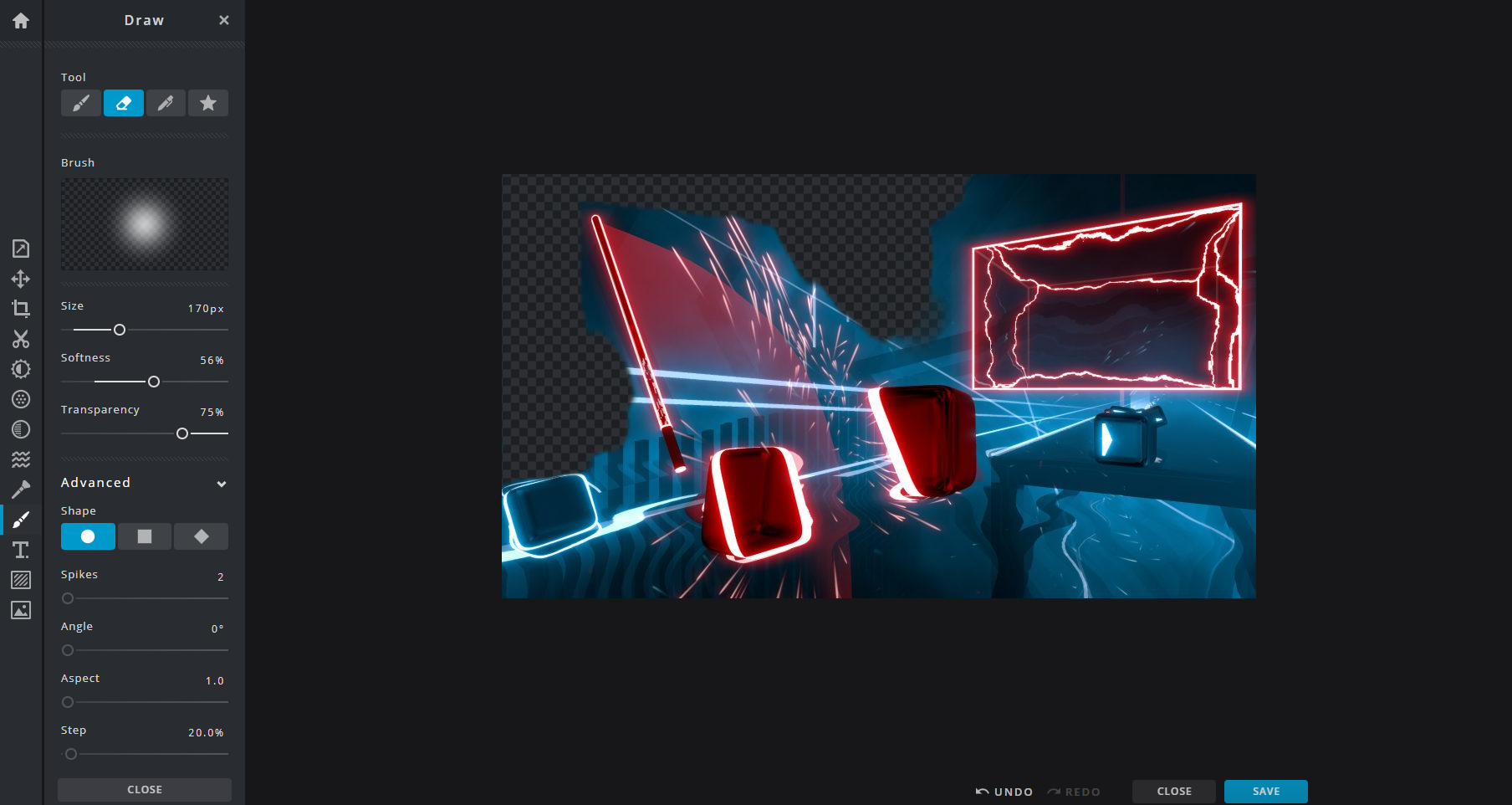The image size is (1512, 805).
Task: Select the Pen drawing tool
Action: (x=166, y=103)
